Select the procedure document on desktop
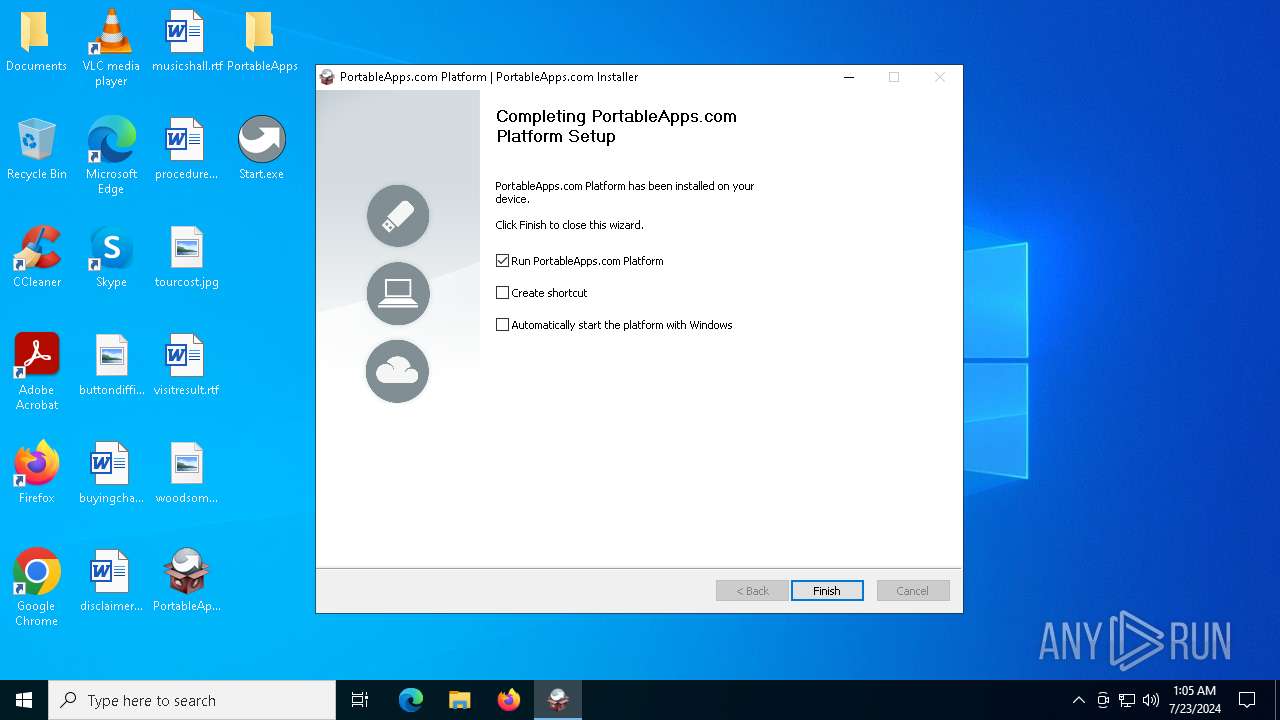The height and width of the screenshot is (720, 1280). point(186,149)
